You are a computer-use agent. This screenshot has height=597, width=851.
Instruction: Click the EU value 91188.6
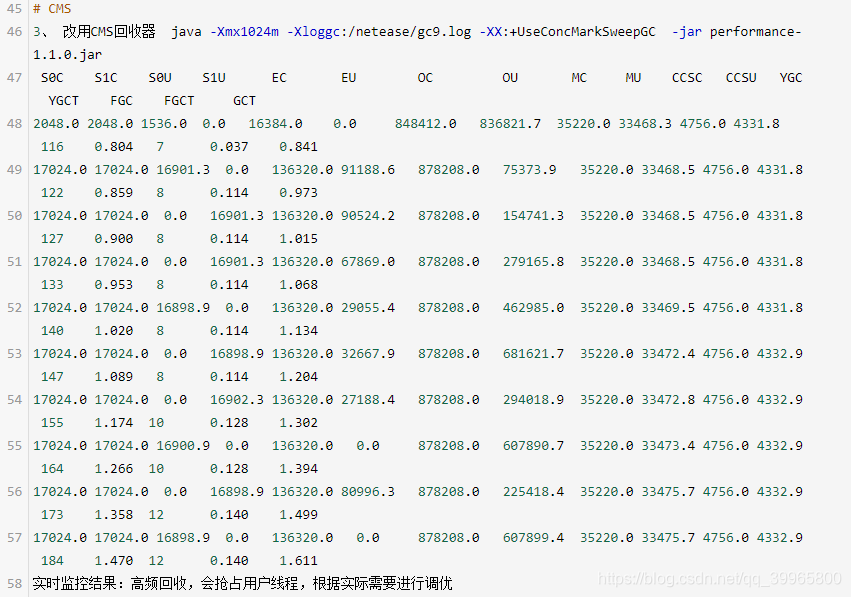(367, 170)
